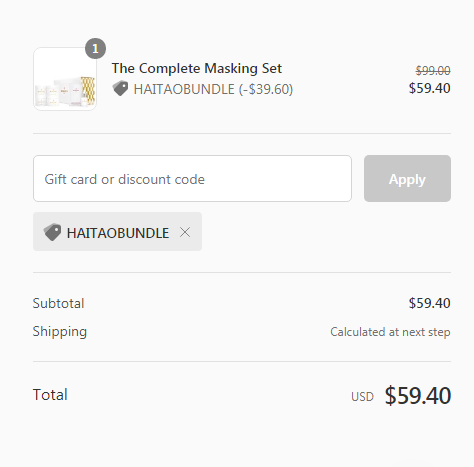Click the crossed-out $99.00 original price

click(x=433, y=70)
